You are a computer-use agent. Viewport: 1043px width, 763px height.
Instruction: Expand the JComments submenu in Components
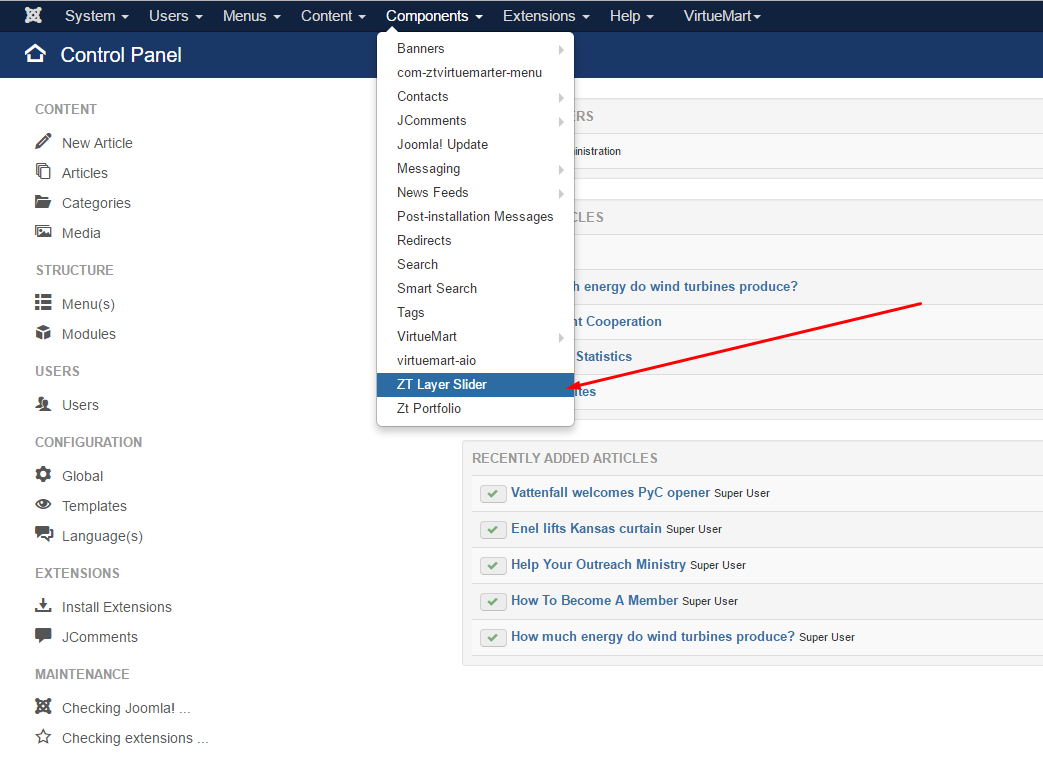coord(475,120)
